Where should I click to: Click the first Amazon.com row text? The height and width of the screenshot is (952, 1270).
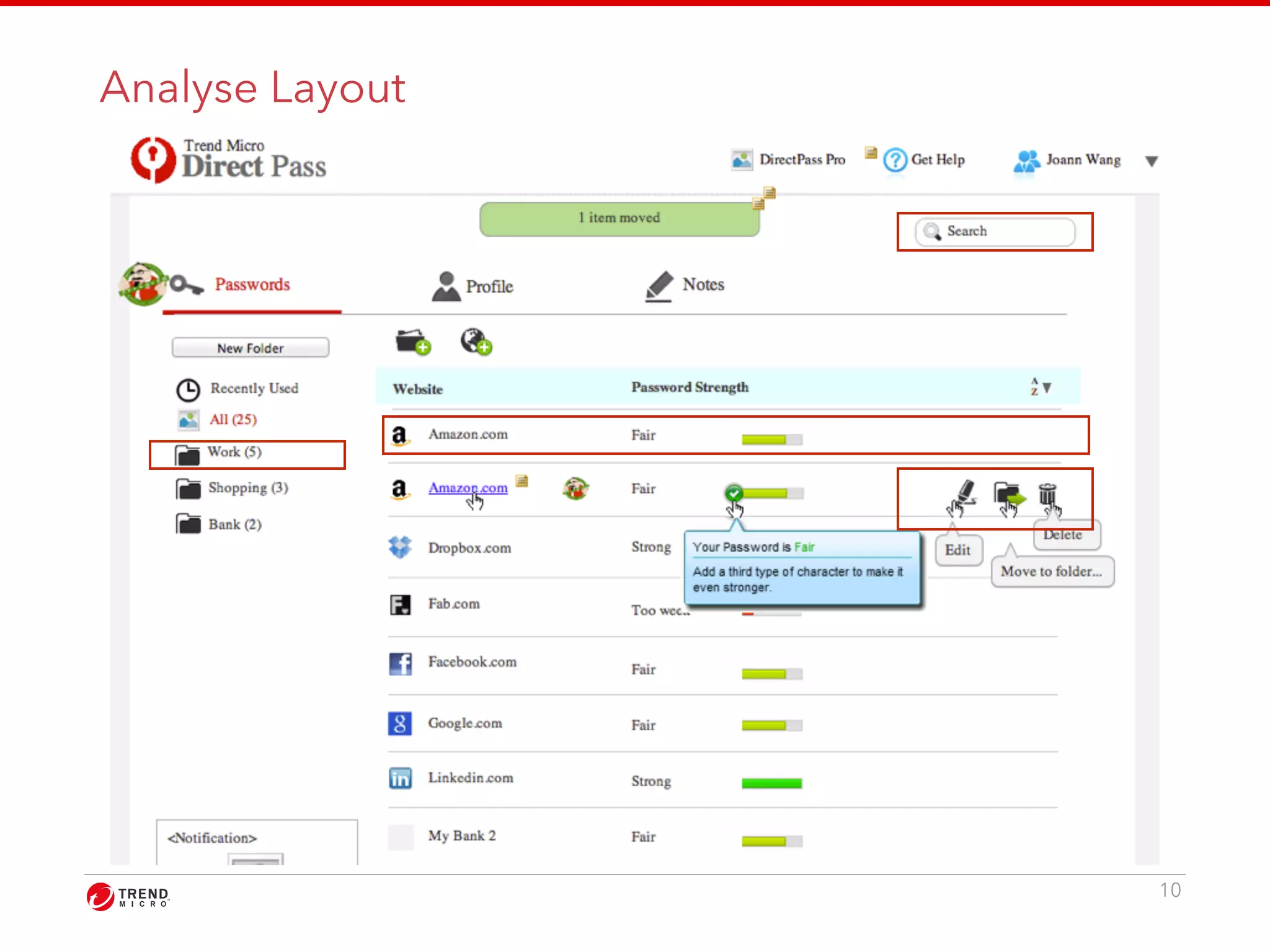point(468,434)
